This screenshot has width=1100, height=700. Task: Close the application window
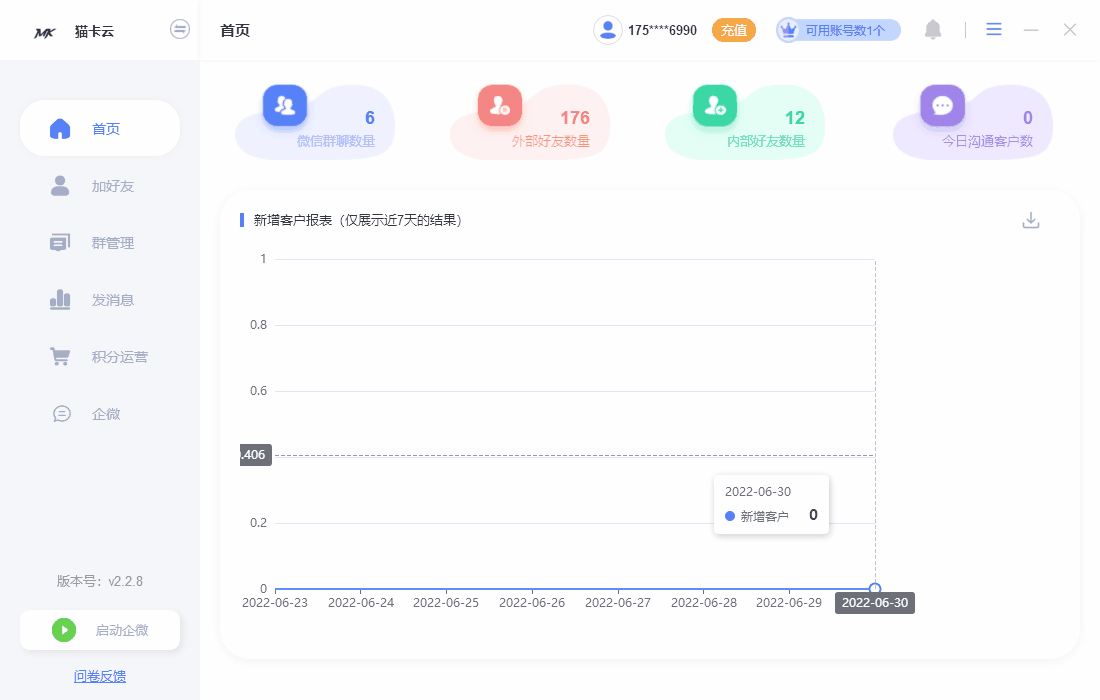[1070, 29]
